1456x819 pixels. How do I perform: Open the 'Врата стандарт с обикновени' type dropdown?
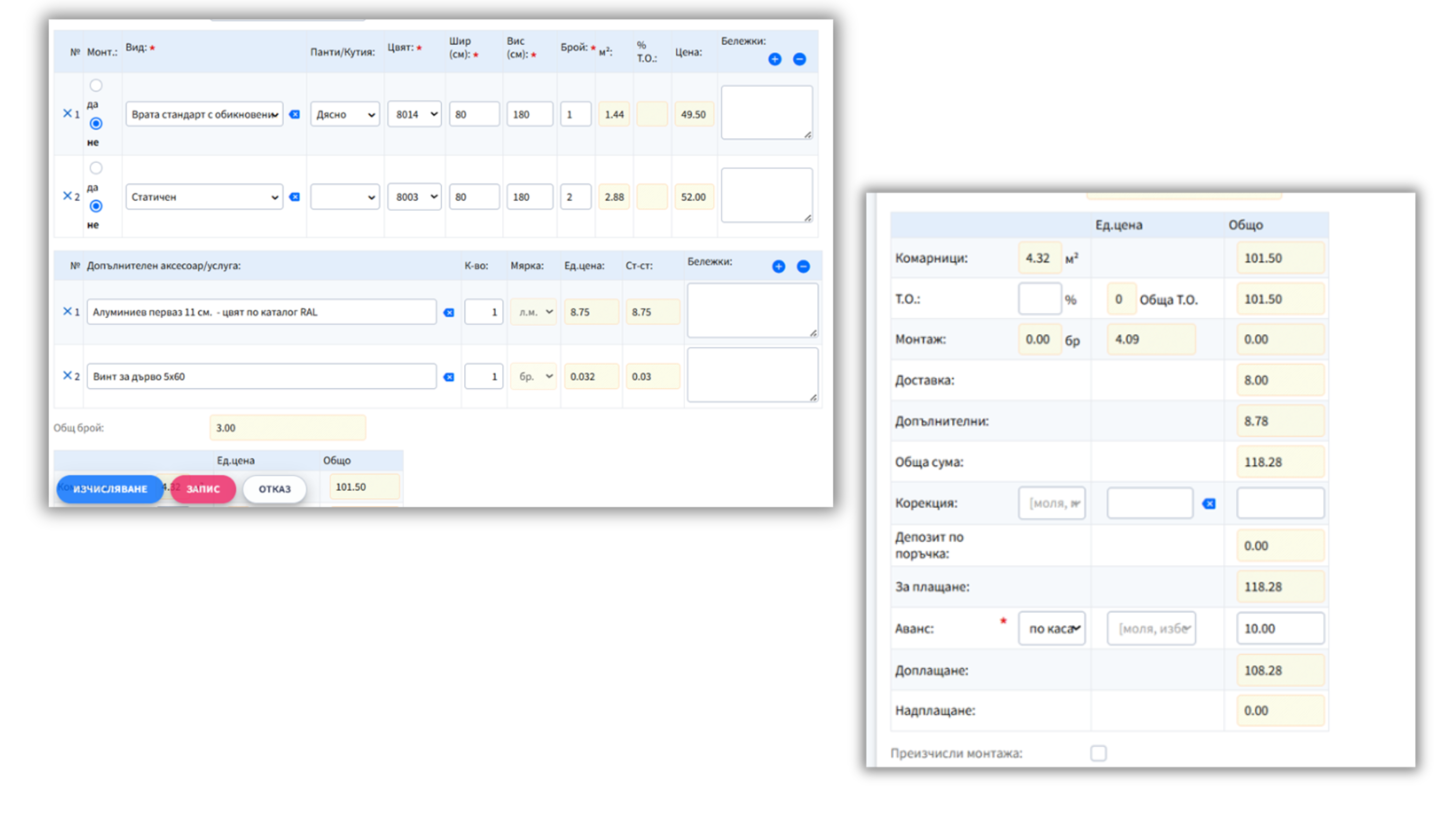point(204,114)
